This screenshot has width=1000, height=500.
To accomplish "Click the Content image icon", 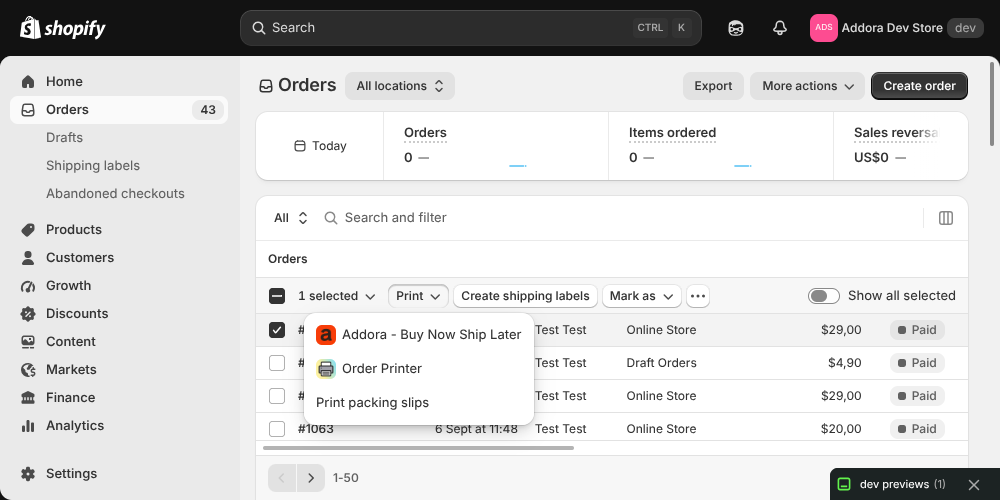I will point(28,342).
